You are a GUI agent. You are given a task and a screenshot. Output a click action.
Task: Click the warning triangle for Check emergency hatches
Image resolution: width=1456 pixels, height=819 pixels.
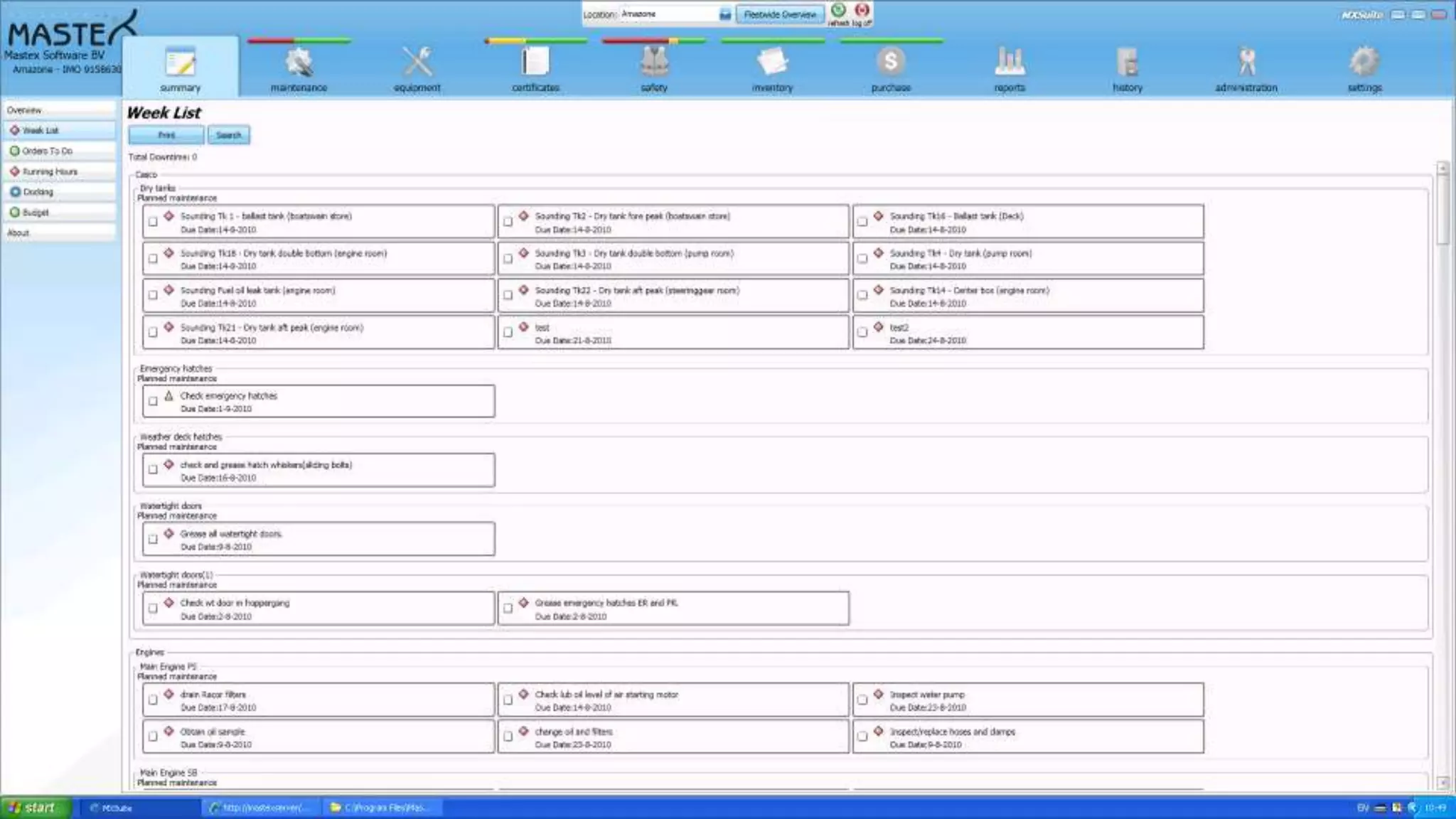pyautogui.click(x=168, y=395)
